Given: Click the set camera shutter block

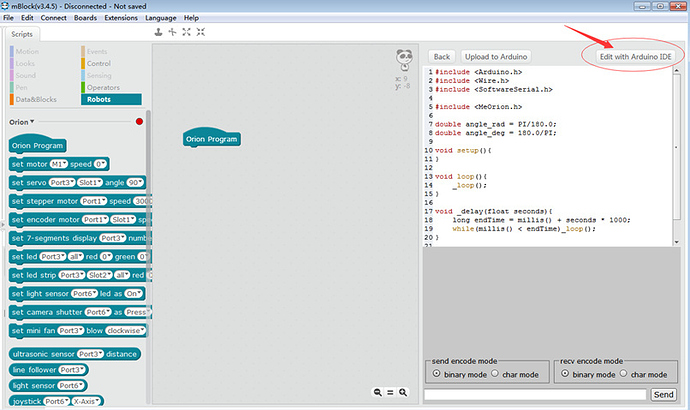Looking at the screenshot, I should 80,312.
